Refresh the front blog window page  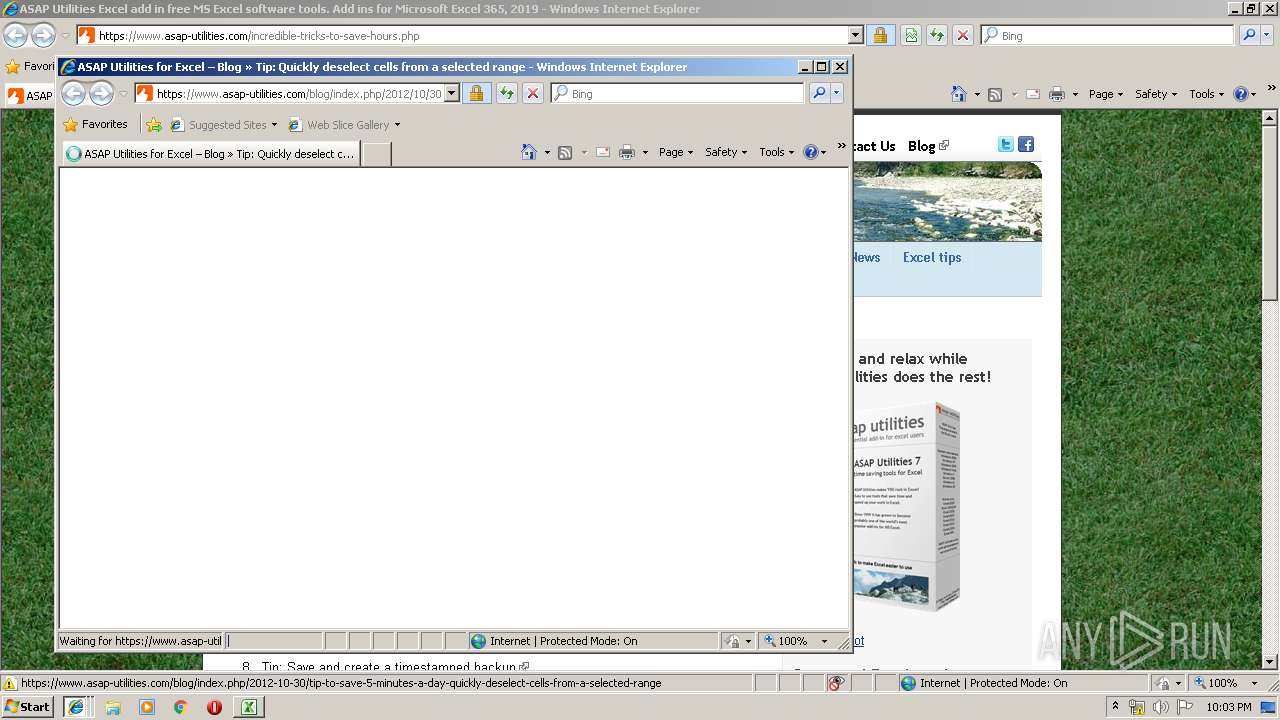pyautogui.click(x=506, y=93)
